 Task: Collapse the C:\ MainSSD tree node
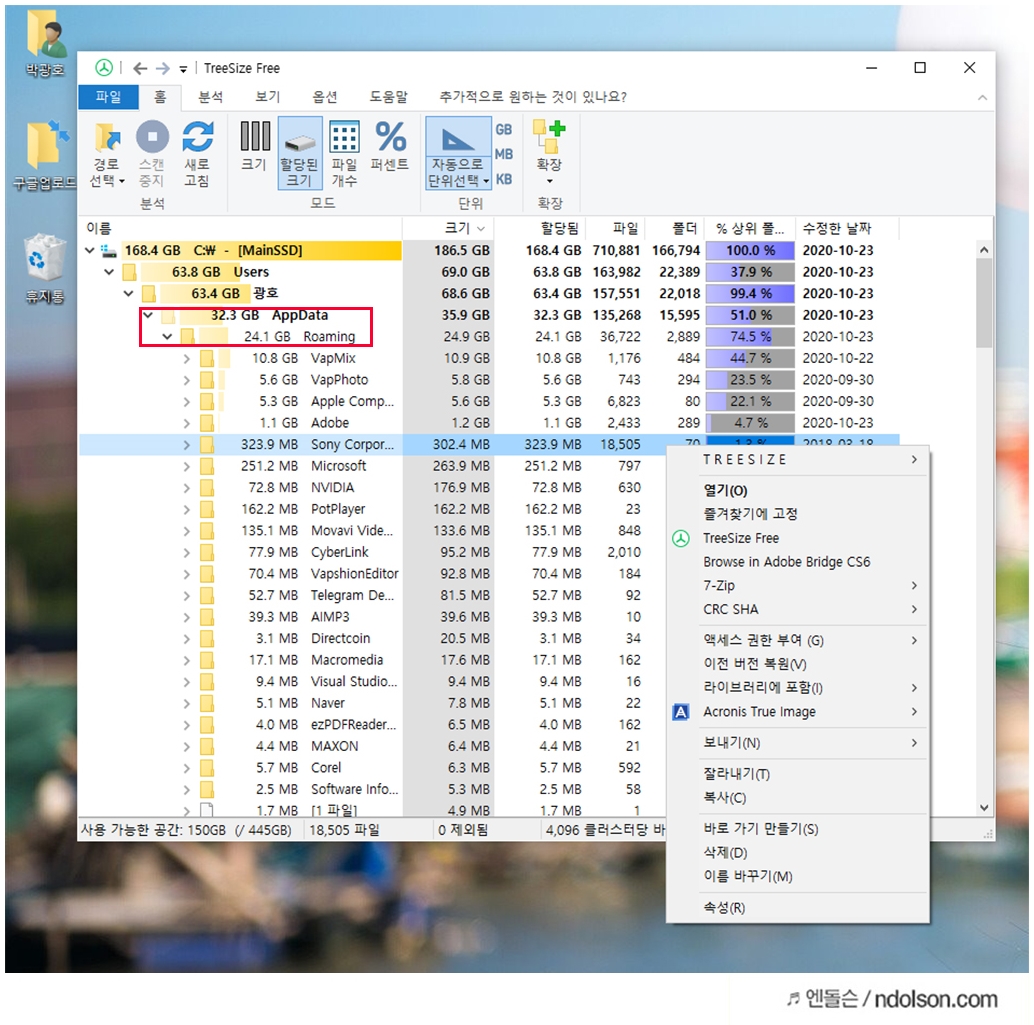point(90,250)
